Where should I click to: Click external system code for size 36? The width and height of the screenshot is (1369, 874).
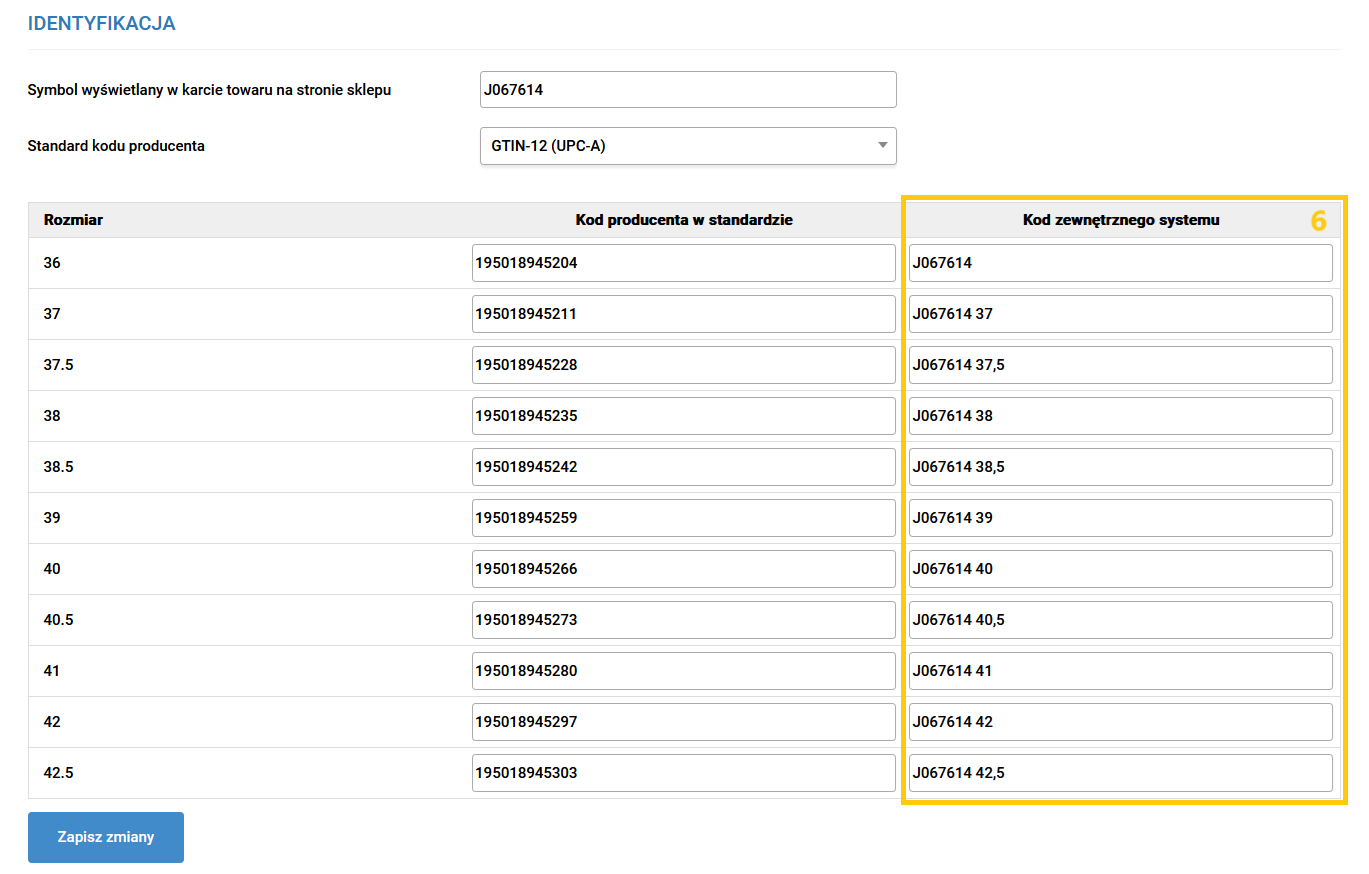(x=1120, y=263)
